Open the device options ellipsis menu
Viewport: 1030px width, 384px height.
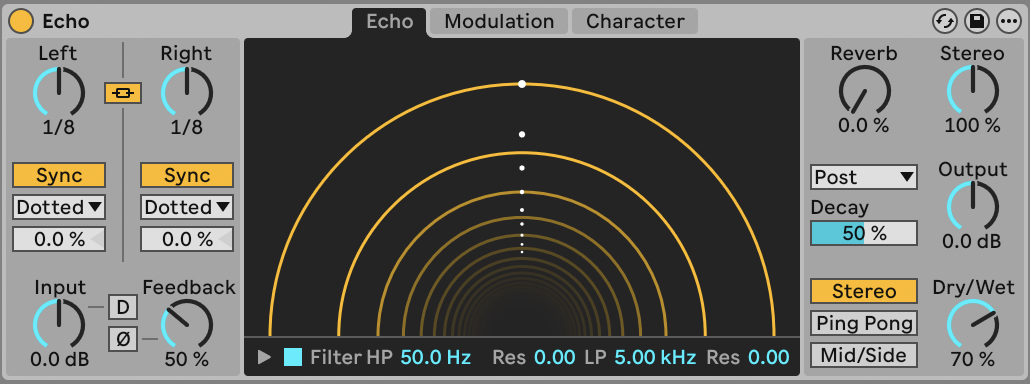[1009, 21]
